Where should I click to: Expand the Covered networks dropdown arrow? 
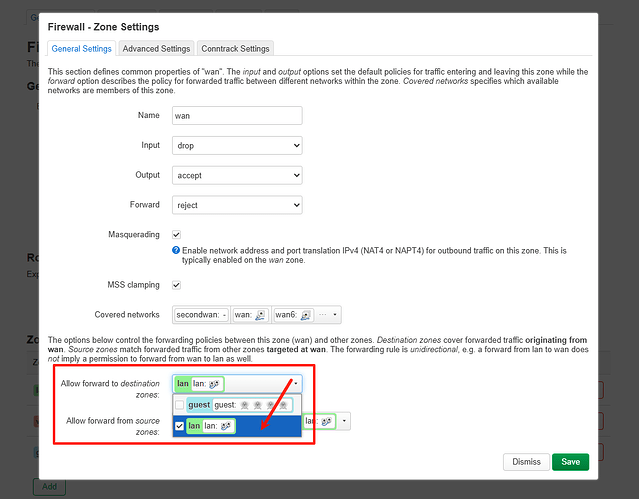[x=334, y=315]
